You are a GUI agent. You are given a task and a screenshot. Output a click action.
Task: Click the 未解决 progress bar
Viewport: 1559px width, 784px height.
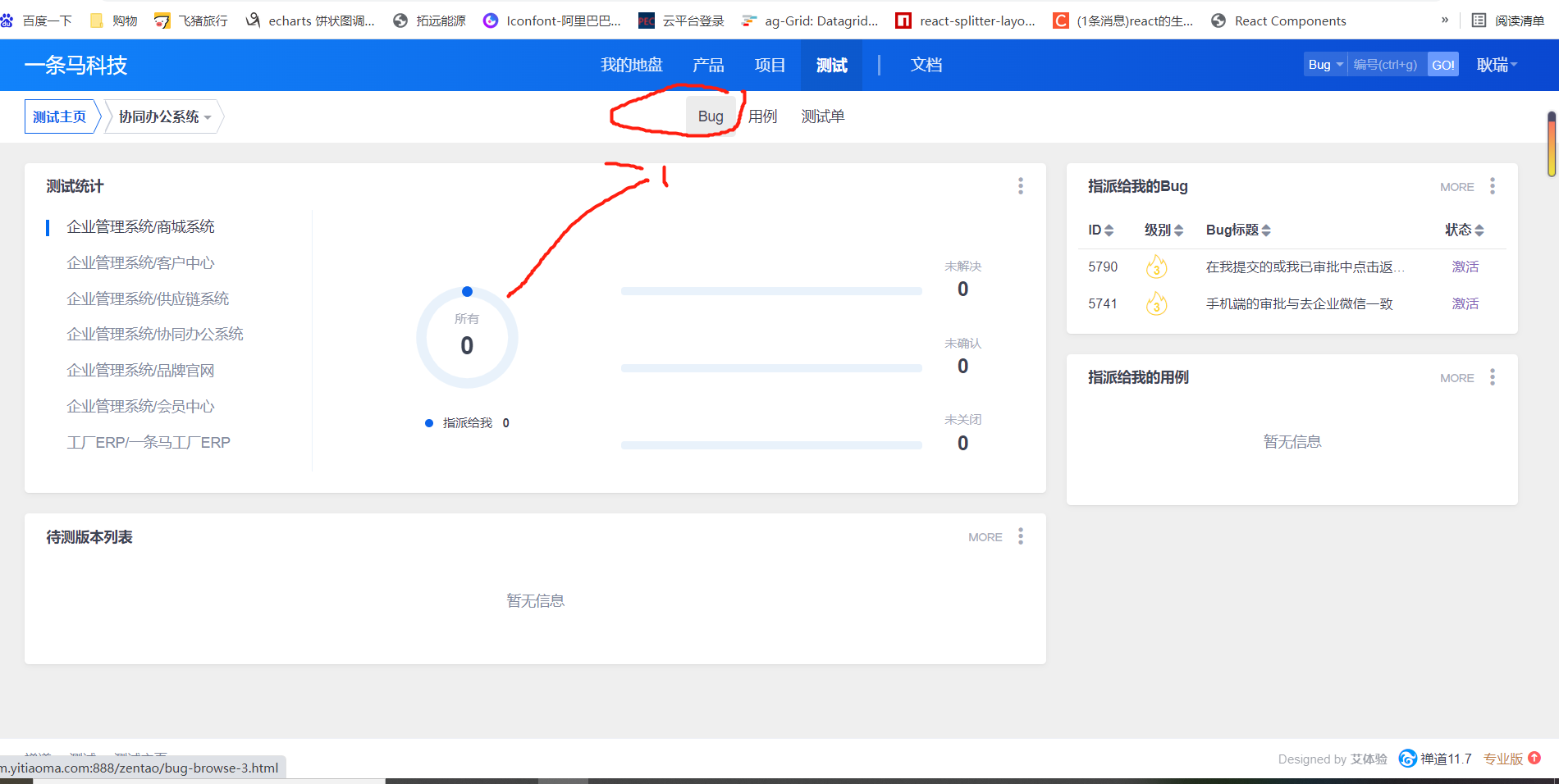771,291
